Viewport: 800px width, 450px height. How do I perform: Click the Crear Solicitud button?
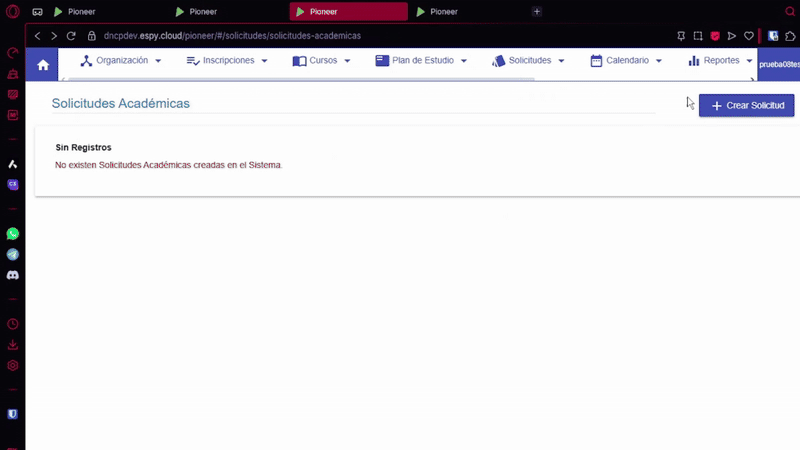[x=746, y=105]
